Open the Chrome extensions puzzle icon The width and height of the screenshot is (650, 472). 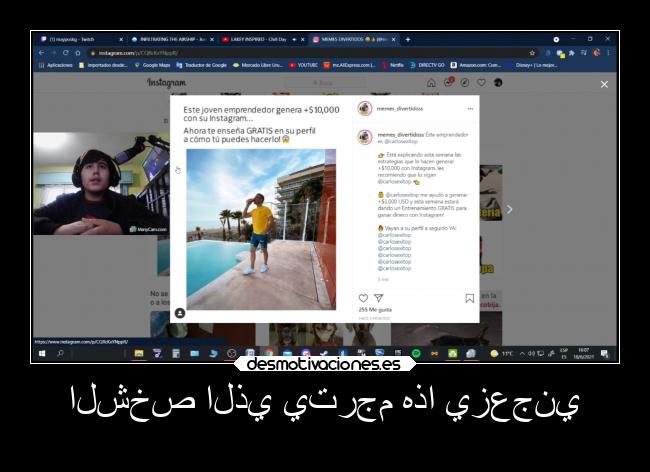pos(572,53)
